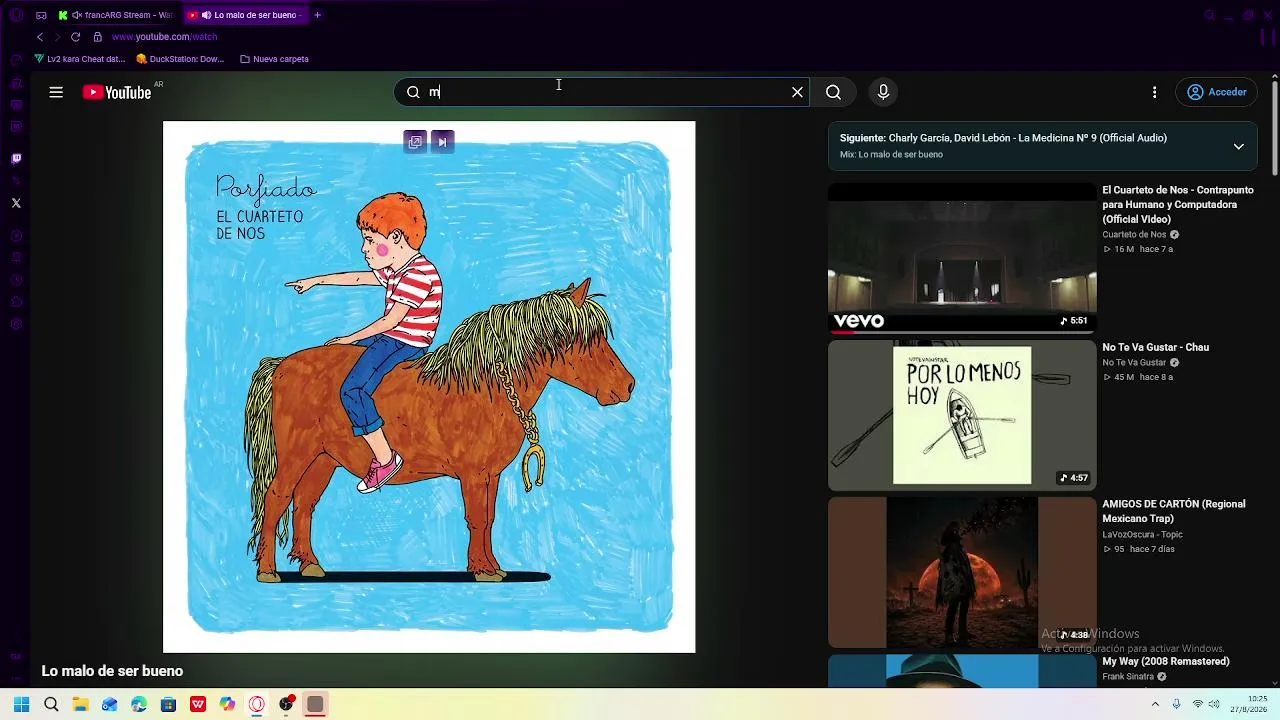Click the www.youtube.com/watch address bar
1280x720 pixels.
click(x=164, y=37)
